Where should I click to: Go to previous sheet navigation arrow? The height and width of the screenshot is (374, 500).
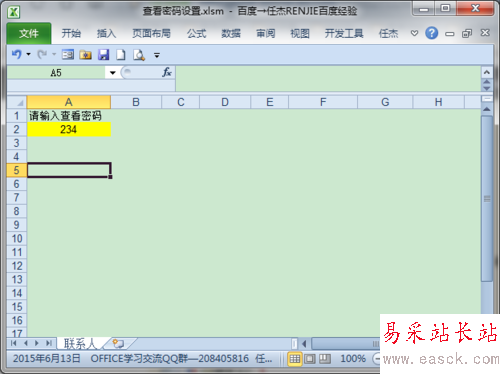(26, 343)
